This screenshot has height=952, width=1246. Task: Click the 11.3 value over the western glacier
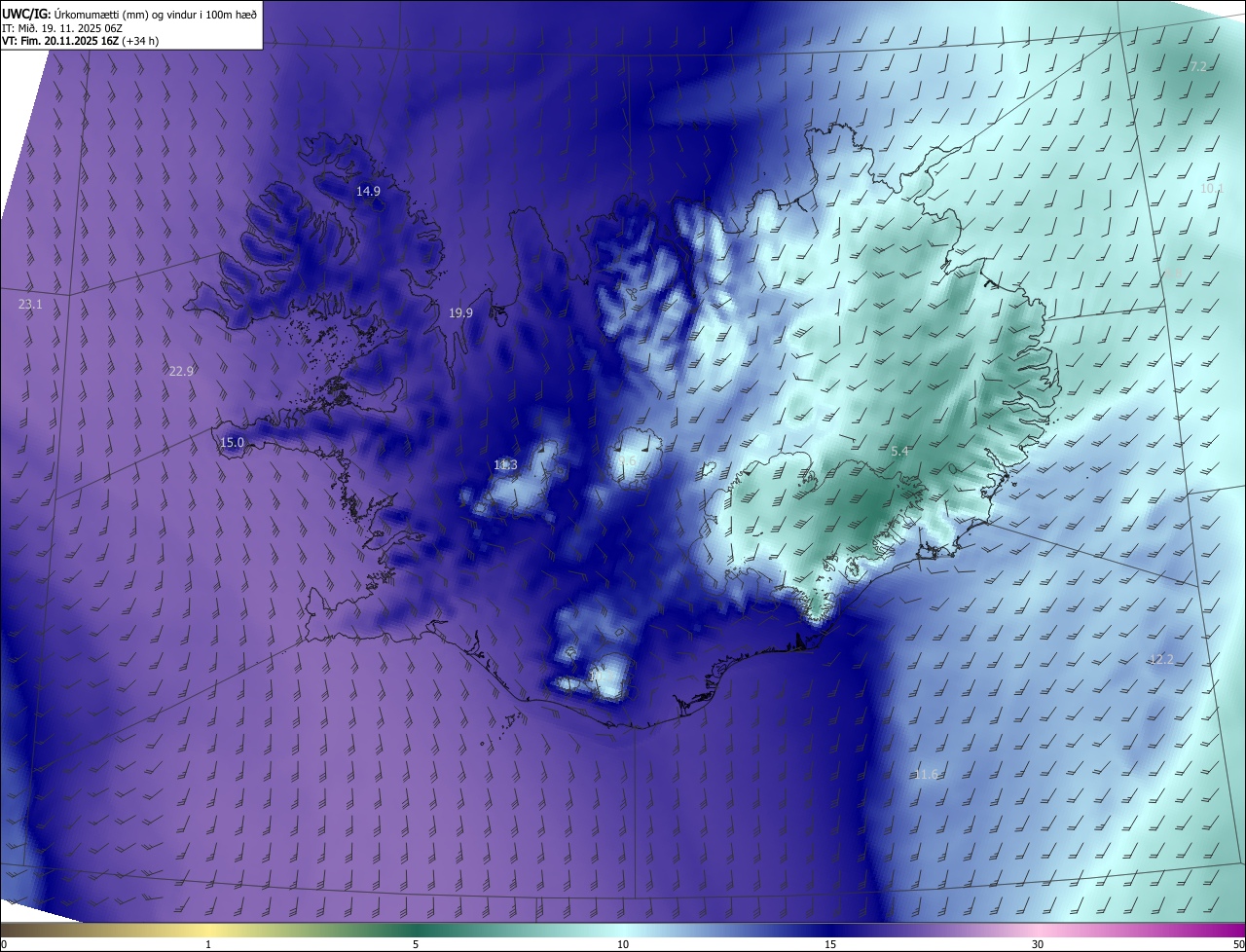tap(505, 465)
